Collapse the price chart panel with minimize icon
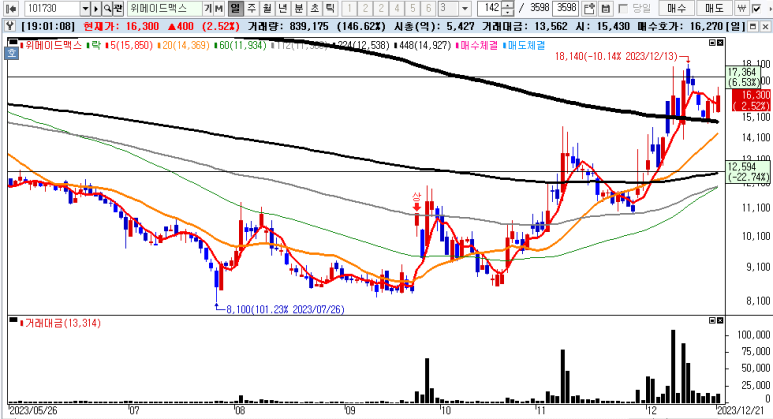 pyautogui.click(x=712, y=43)
